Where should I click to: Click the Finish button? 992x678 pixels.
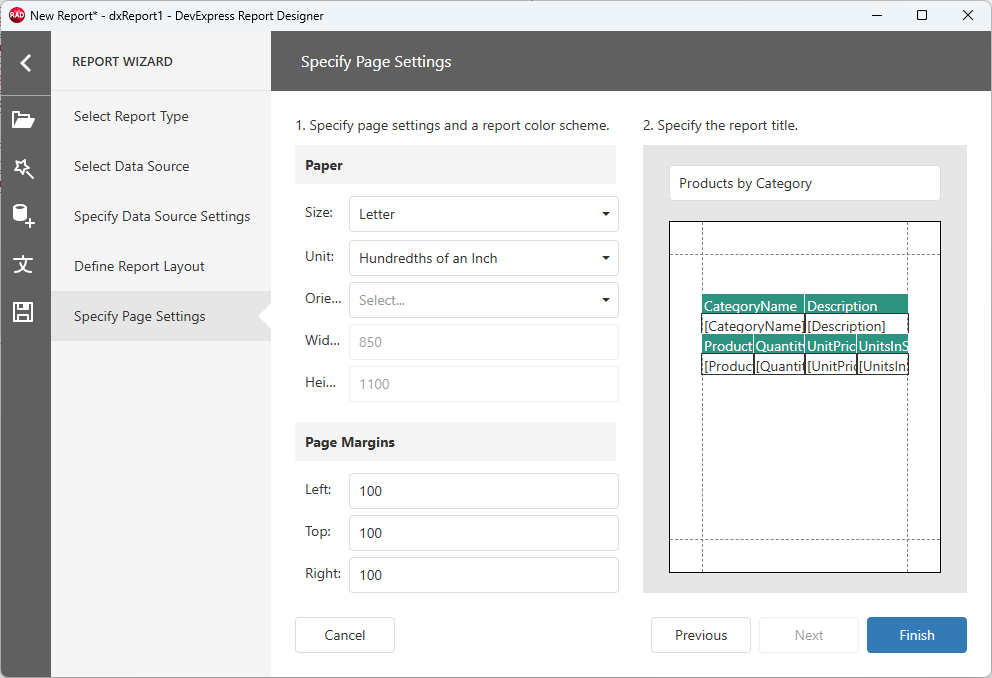[x=917, y=635]
